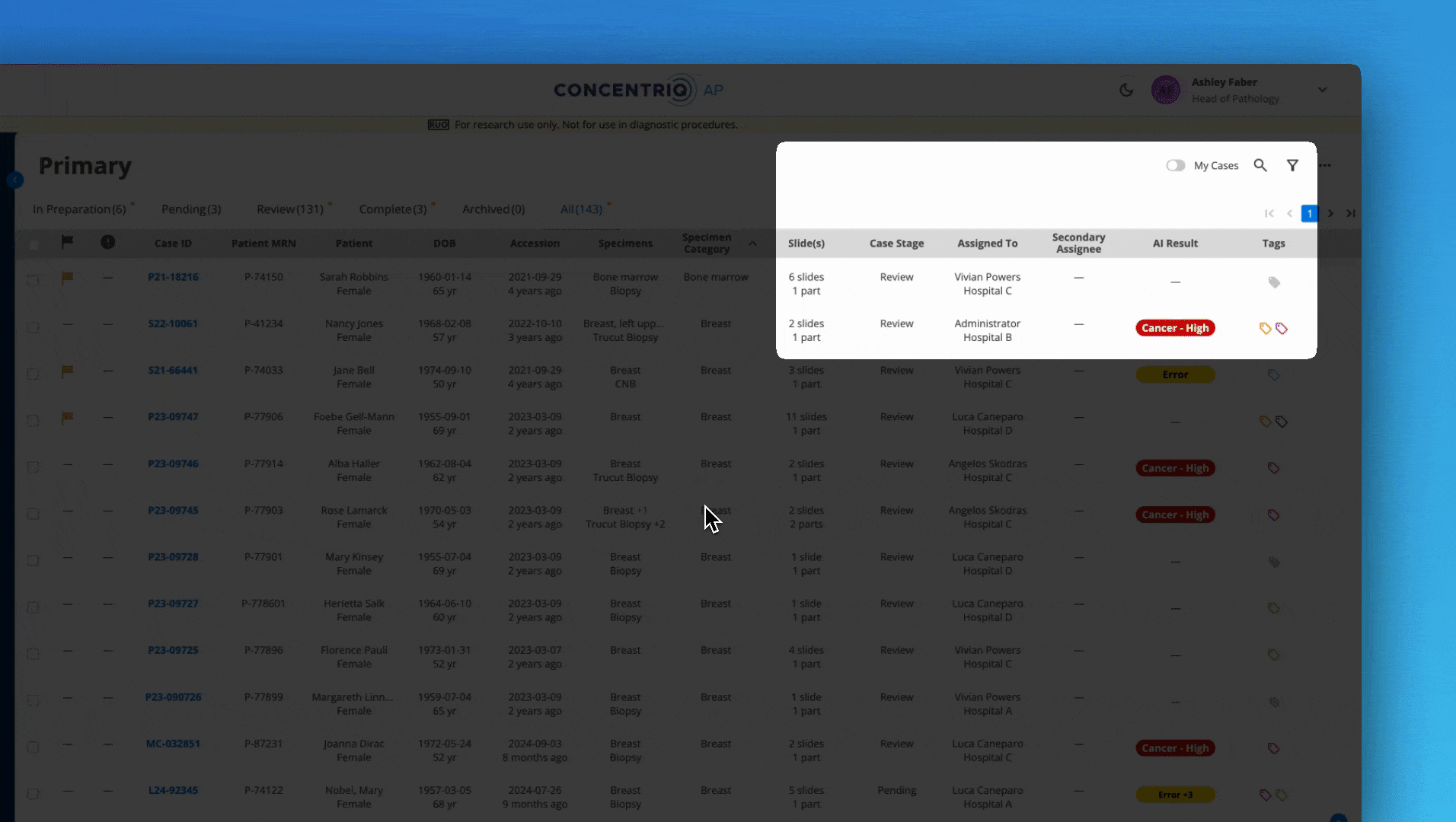Switch to In Preparation (6) tab
This screenshot has width=1456, height=822.
pos(79,209)
